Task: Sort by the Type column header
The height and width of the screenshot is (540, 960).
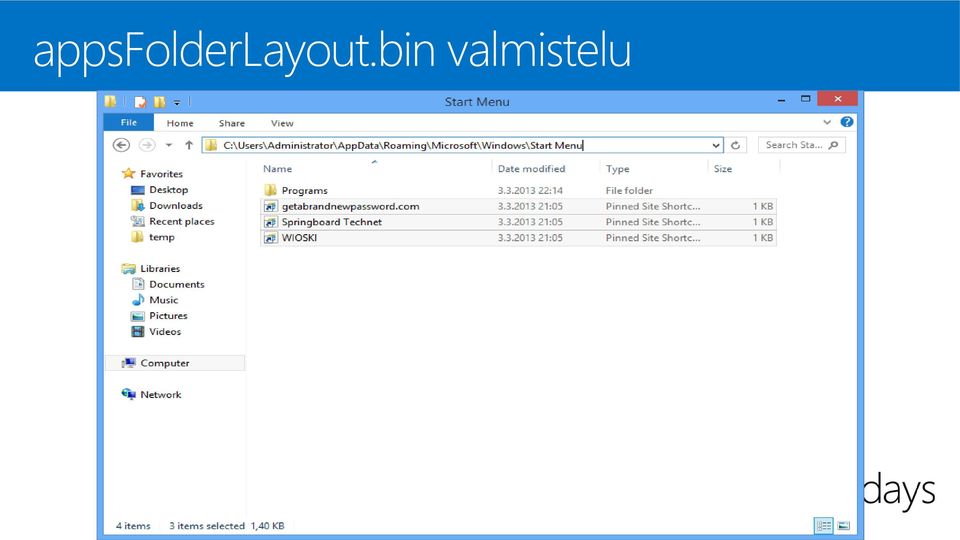Action: (x=617, y=169)
